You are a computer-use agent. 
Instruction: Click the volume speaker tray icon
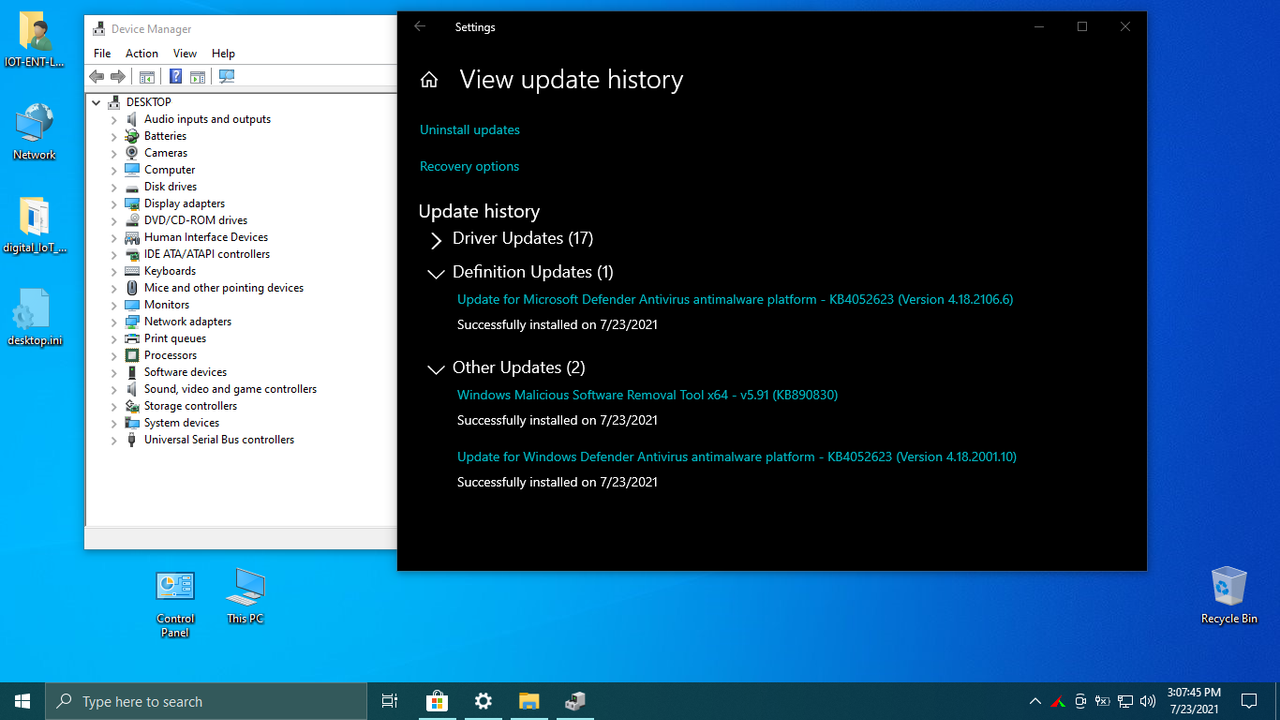click(1148, 701)
